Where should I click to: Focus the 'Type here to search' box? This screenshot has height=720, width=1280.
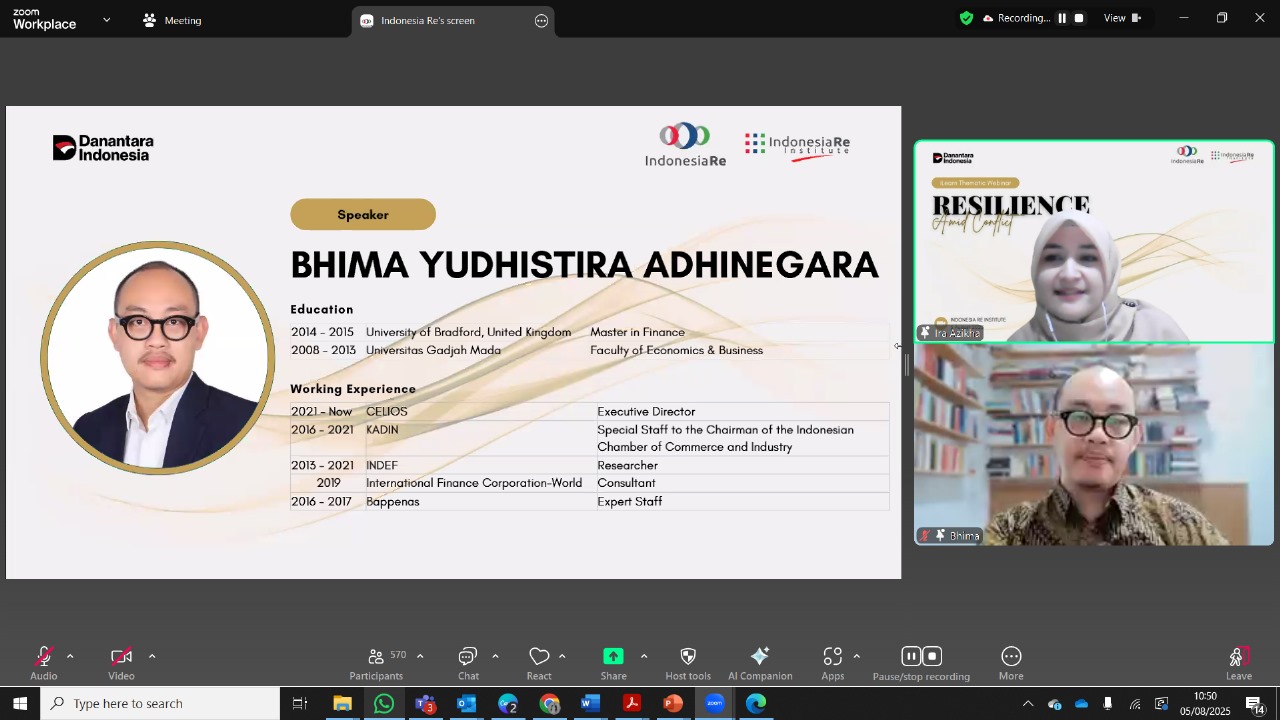[x=160, y=703]
